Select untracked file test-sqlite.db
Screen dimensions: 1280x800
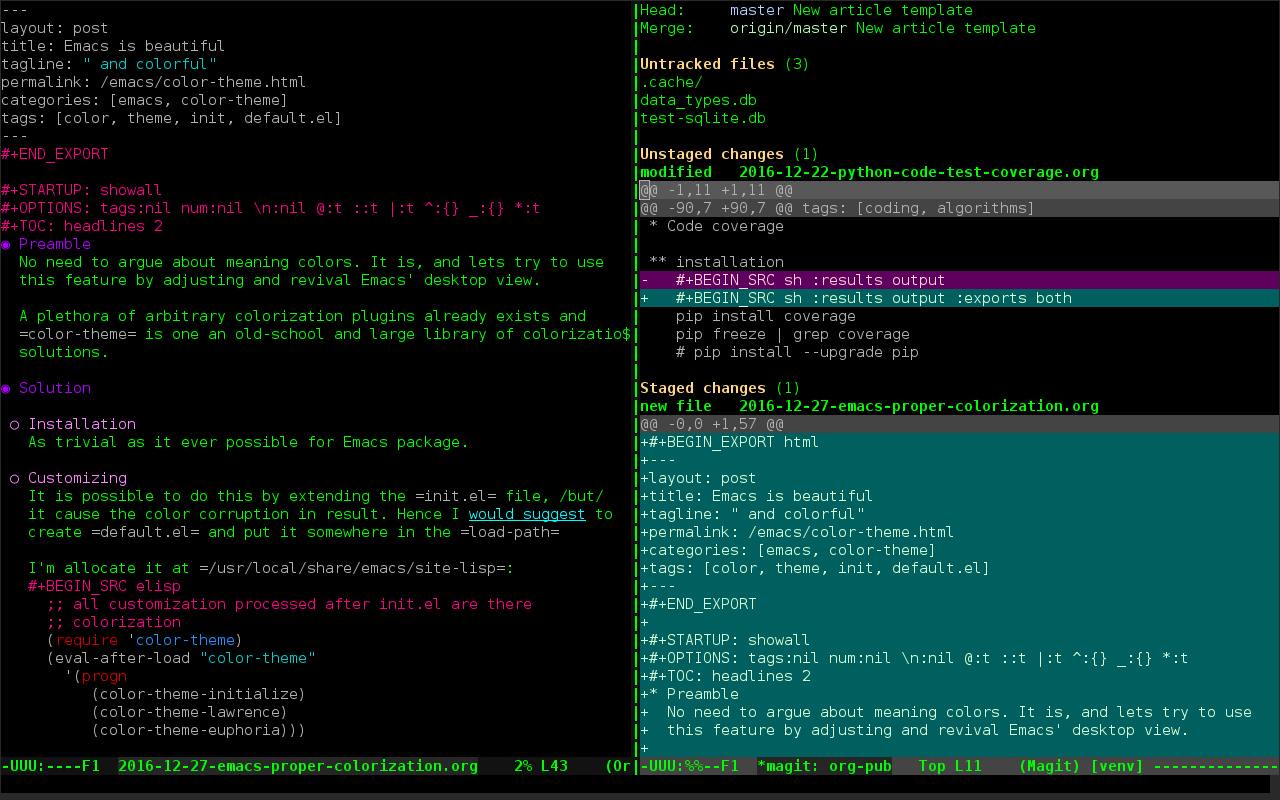point(703,118)
